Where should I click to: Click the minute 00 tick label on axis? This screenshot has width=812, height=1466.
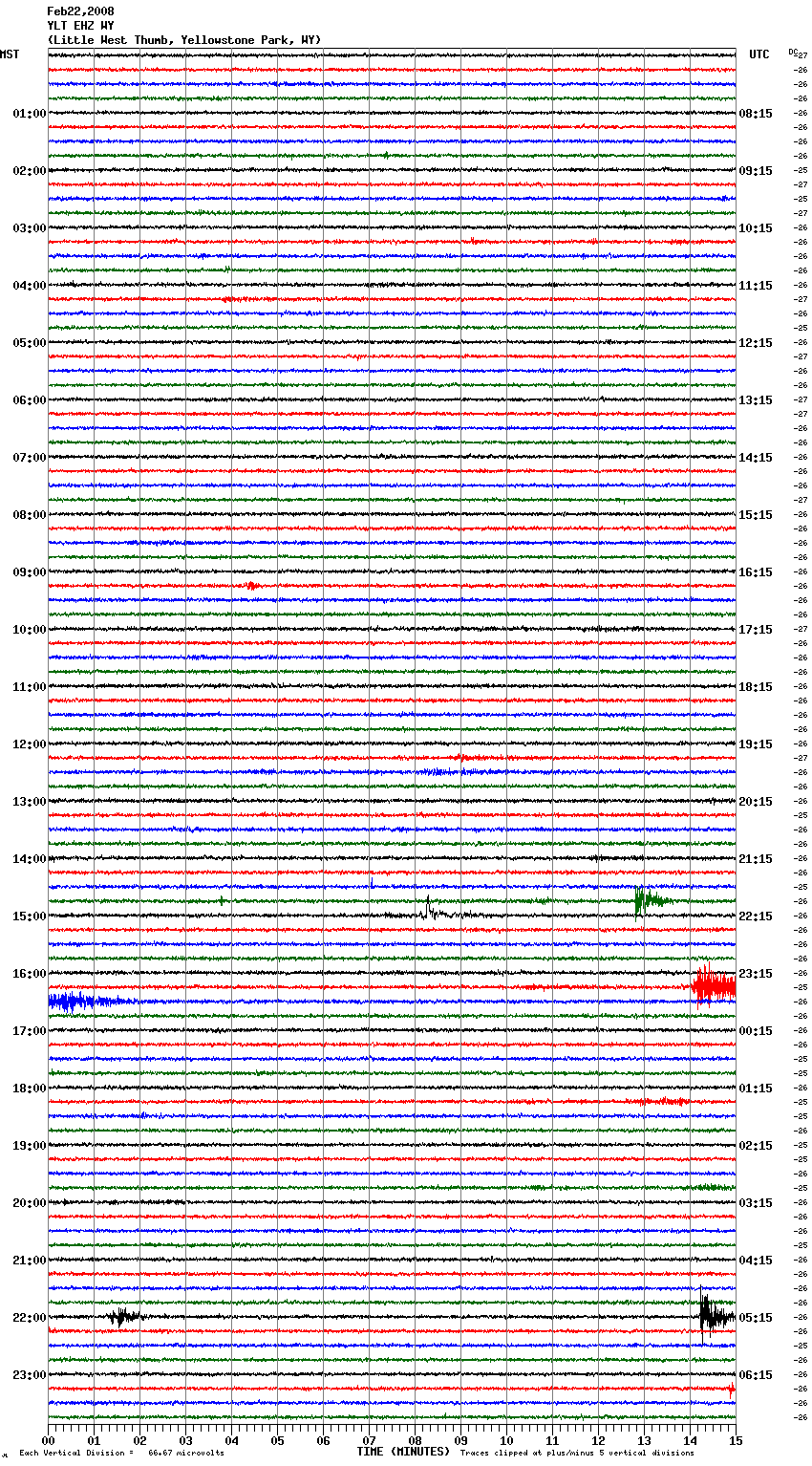48,1440
